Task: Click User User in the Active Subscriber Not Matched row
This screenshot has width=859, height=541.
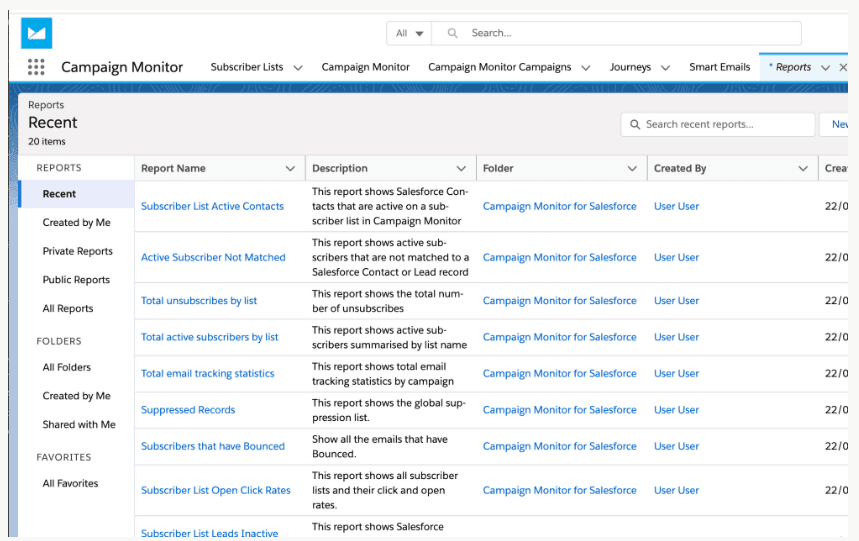Action: click(x=677, y=257)
